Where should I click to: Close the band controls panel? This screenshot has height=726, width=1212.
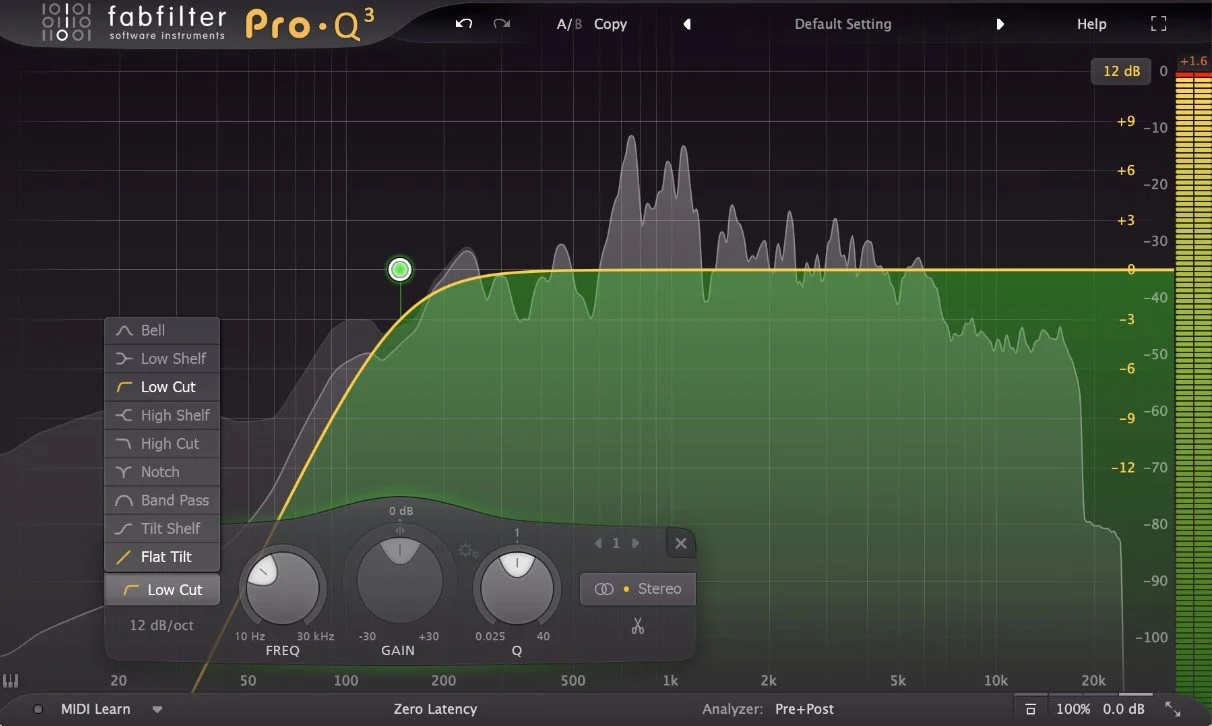click(x=680, y=543)
